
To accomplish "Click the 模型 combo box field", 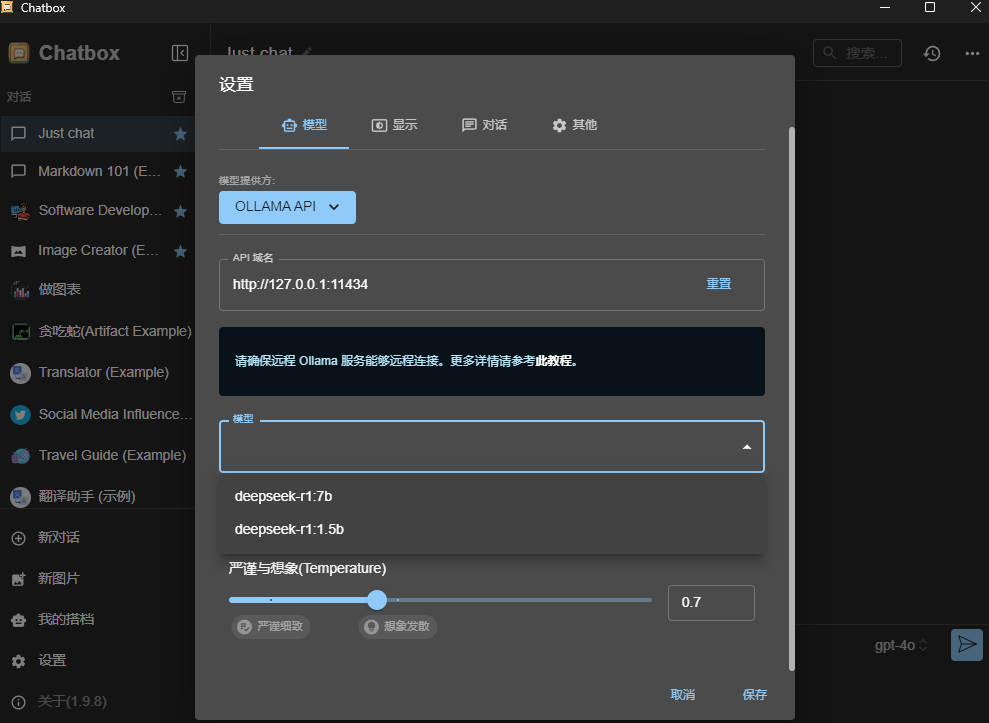I will coord(491,447).
